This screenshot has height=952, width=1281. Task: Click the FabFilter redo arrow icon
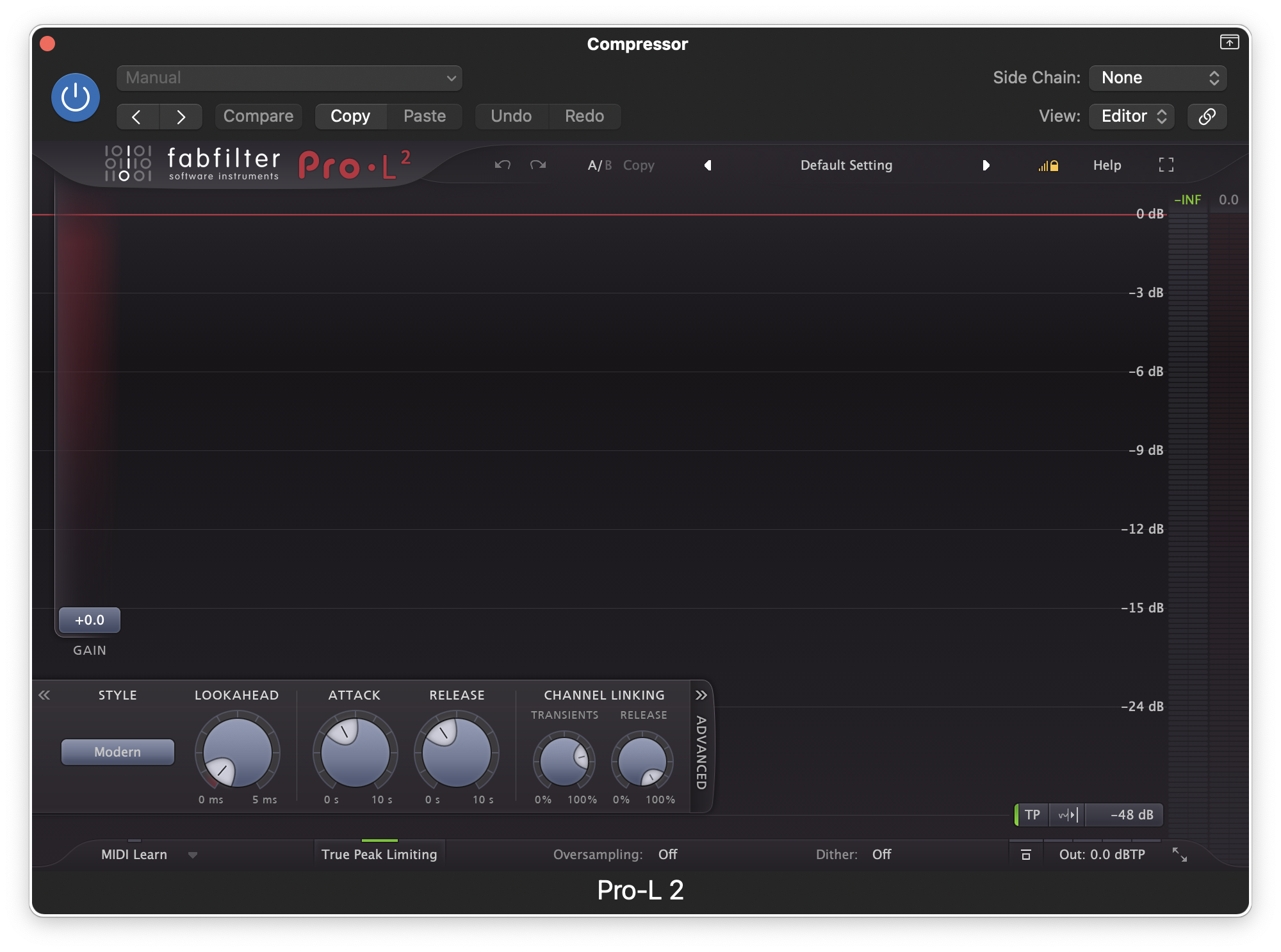pyautogui.click(x=538, y=165)
